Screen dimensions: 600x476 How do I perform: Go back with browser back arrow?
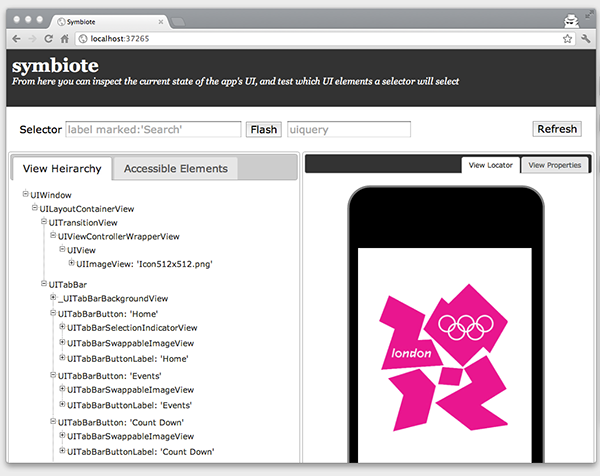click(x=16, y=39)
